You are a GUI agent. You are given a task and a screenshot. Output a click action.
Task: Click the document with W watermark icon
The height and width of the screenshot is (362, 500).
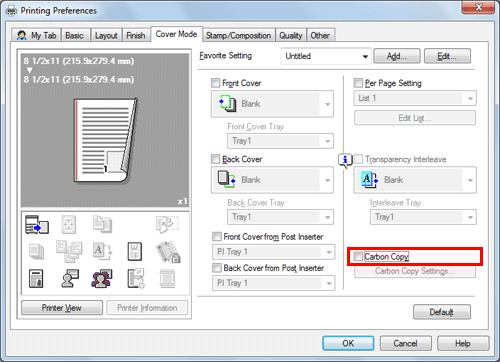tap(135, 251)
